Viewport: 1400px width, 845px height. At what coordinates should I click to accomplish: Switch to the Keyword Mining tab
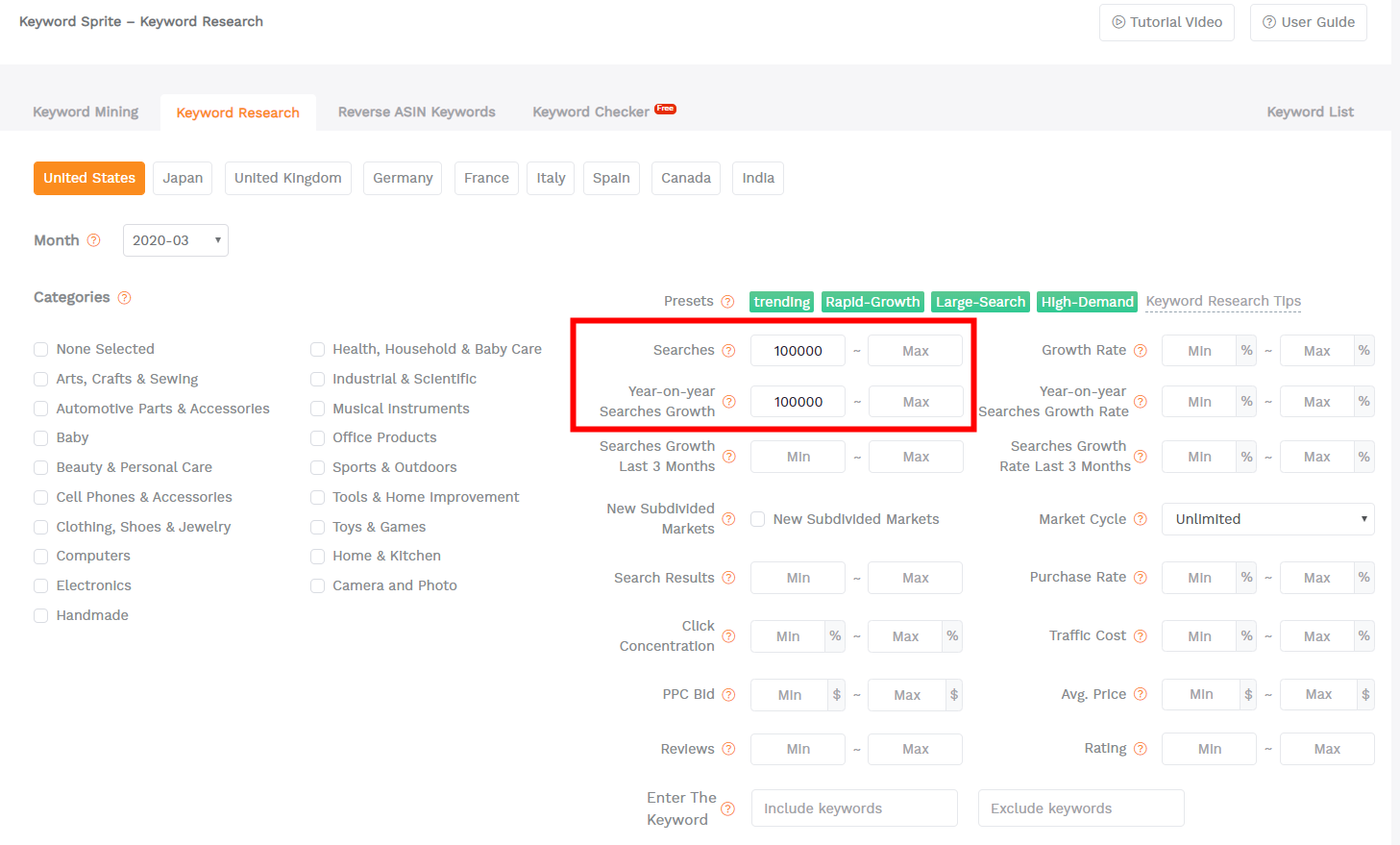[86, 112]
